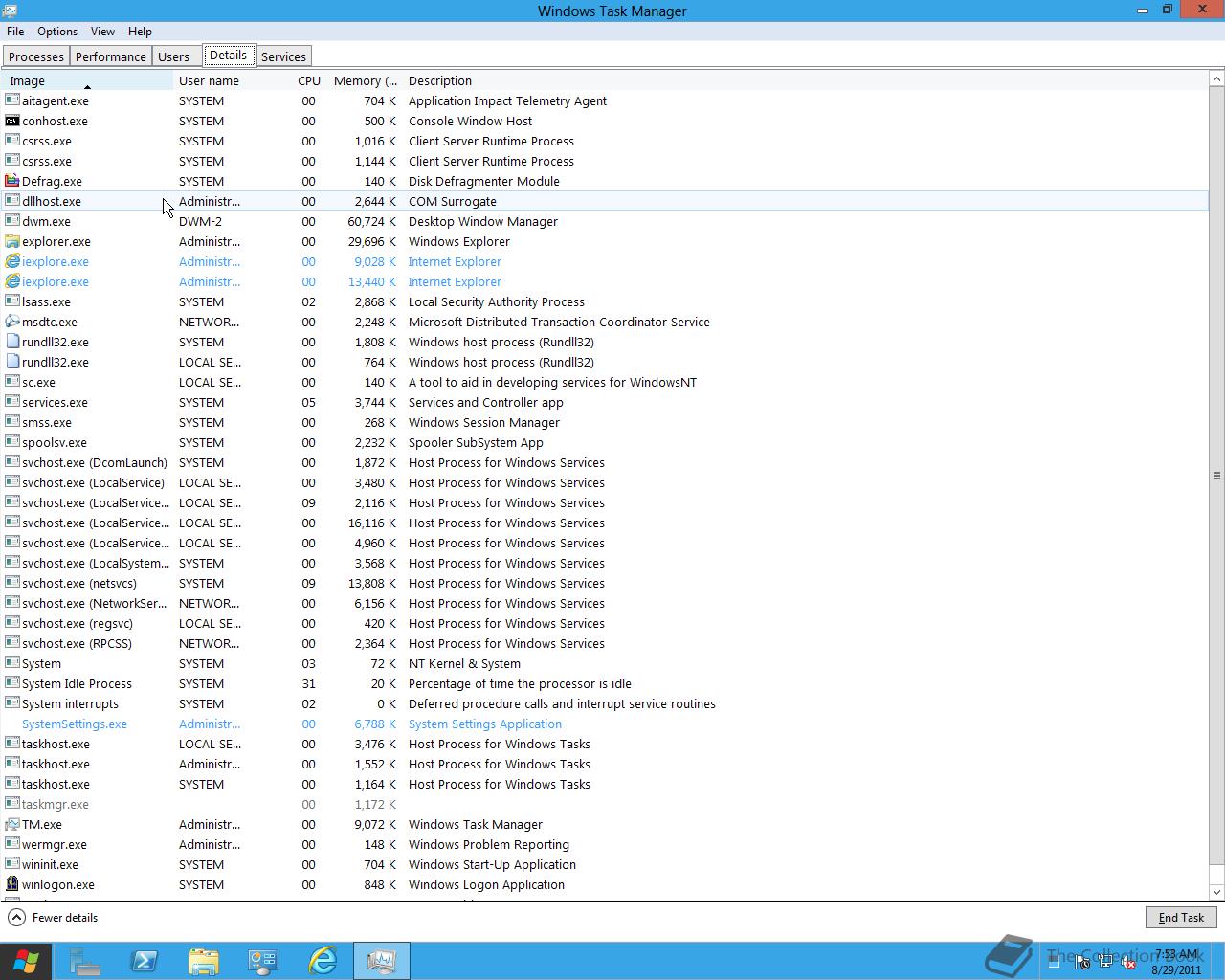Select svchost.exe (DcomLaunch) row
Screen dimensions: 1225x980
tap(605, 462)
